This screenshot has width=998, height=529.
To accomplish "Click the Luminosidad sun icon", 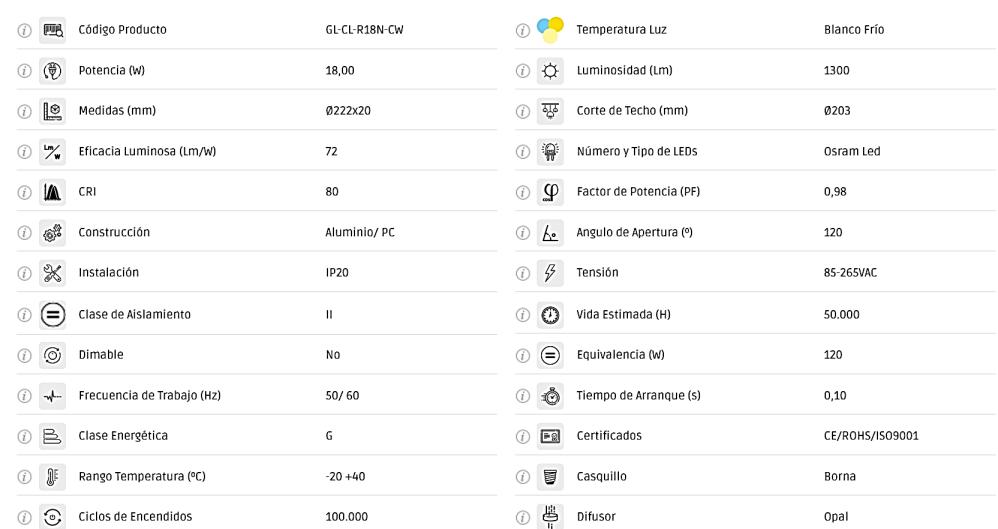I will pos(550,71).
